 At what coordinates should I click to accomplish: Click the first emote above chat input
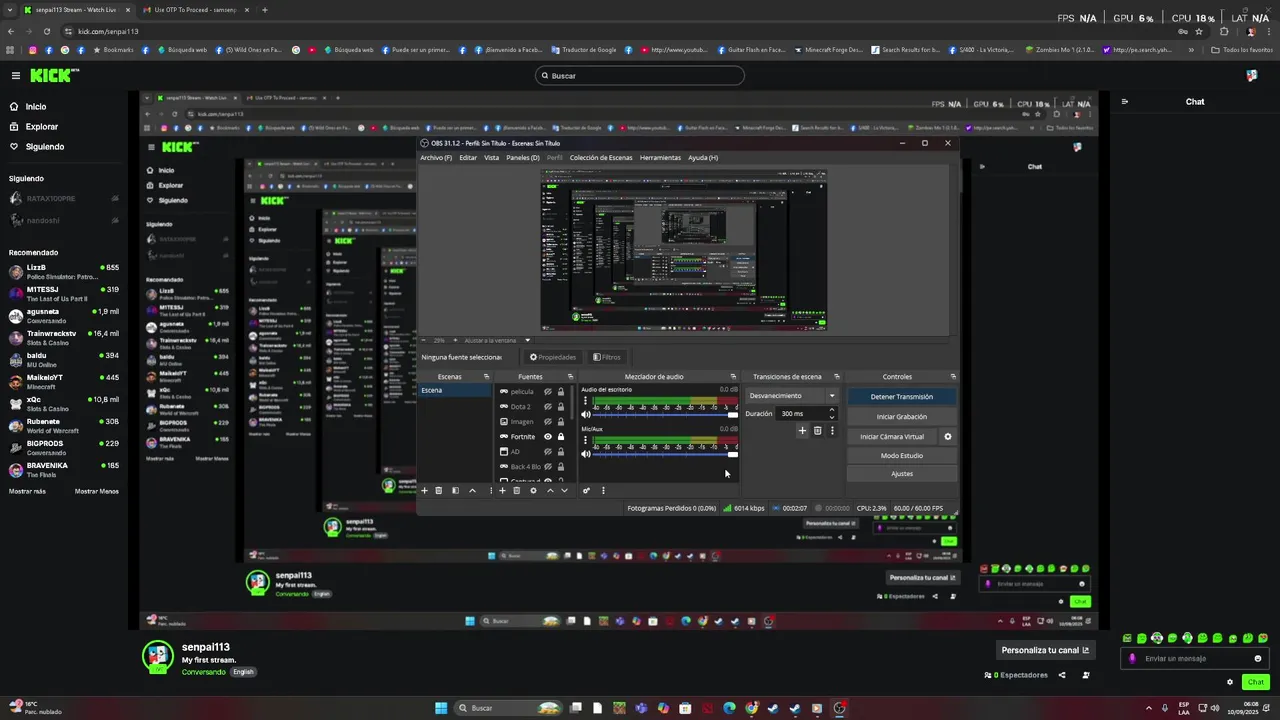(1128, 638)
